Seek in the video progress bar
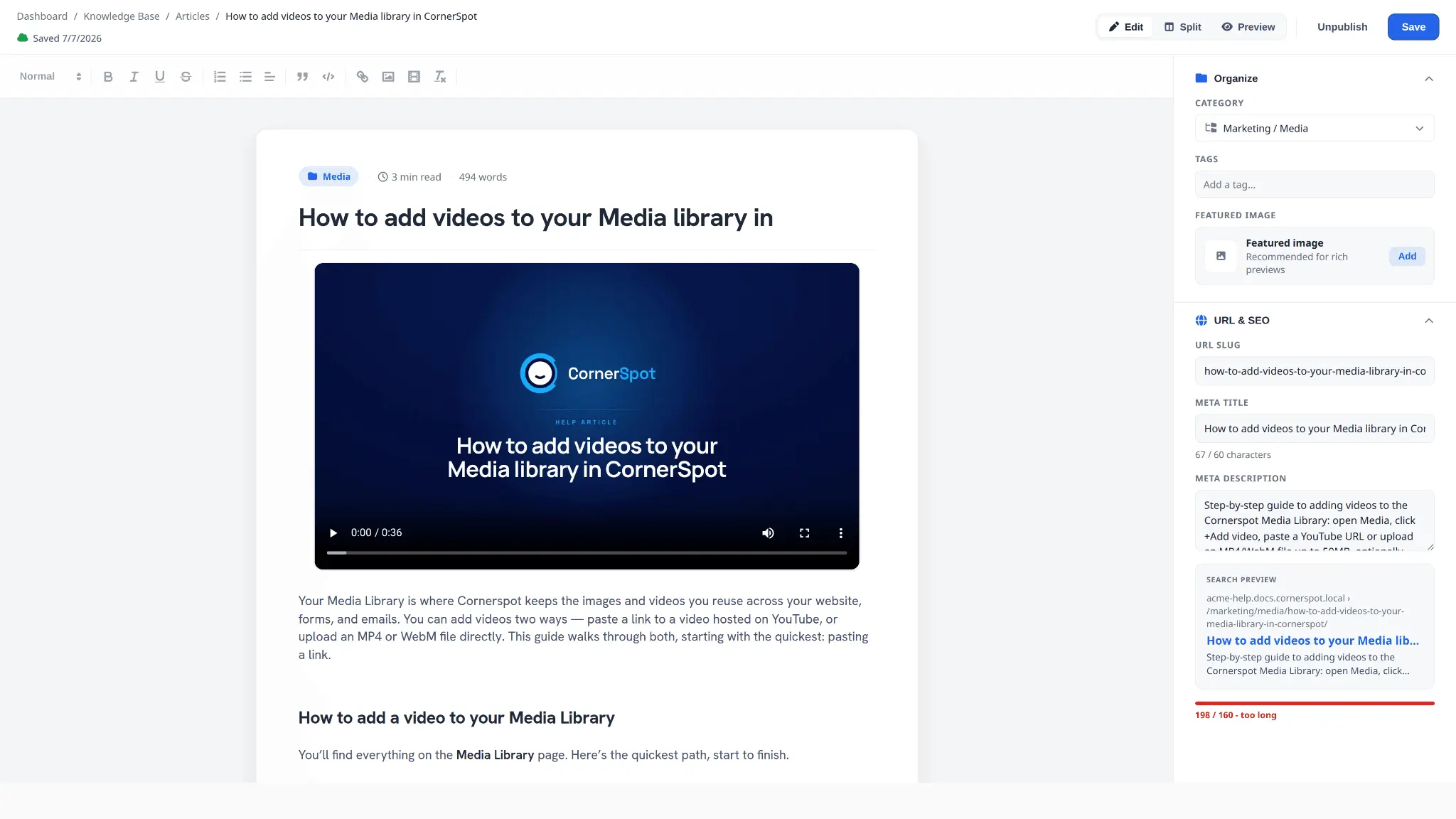Image resolution: width=1456 pixels, height=819 pixels. pos(587,552)
